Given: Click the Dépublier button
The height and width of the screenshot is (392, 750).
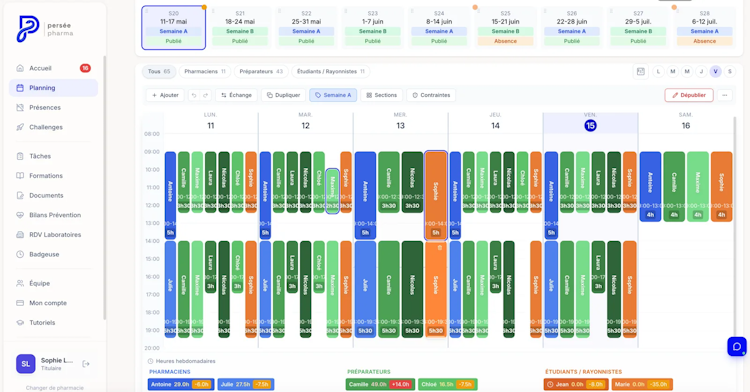Looking at the screenshot, I should [689, 95].
